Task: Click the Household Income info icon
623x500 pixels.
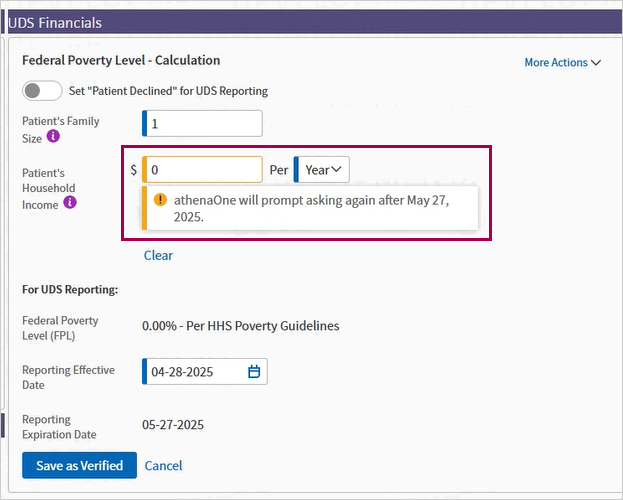Action: [70, 202]
